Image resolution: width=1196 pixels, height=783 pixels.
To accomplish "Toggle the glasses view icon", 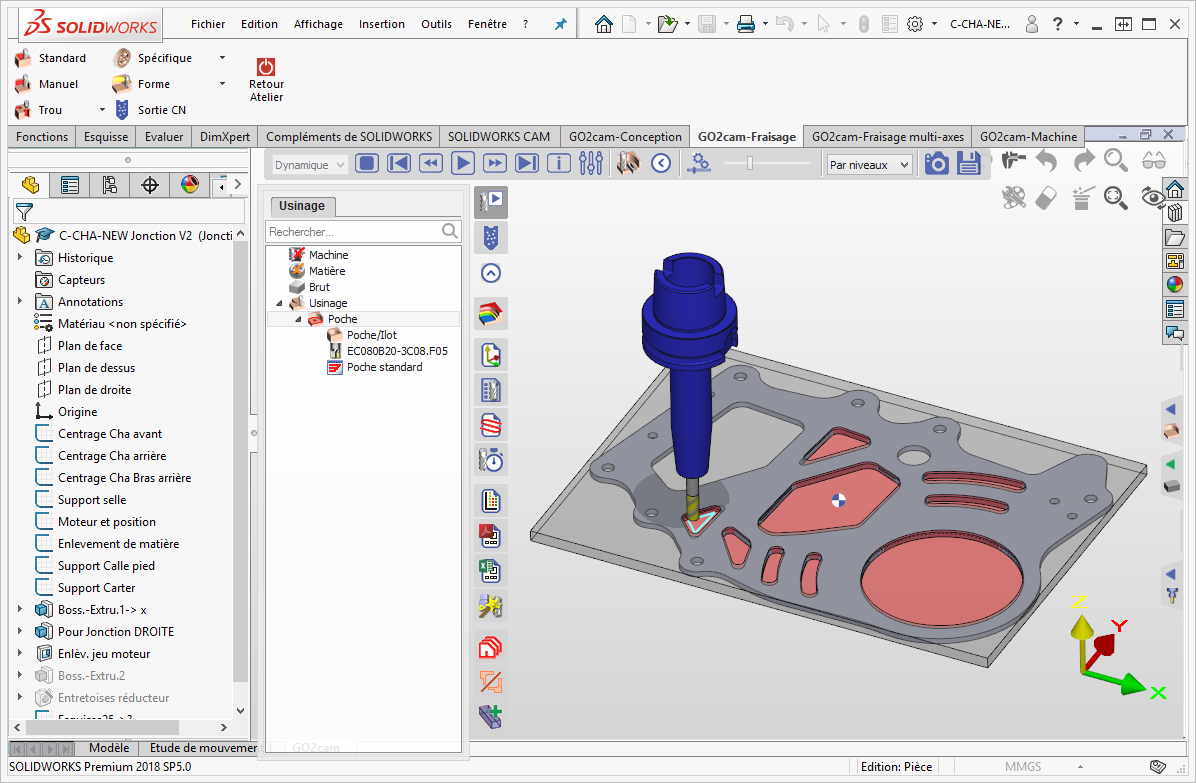I will [1153, 161].
